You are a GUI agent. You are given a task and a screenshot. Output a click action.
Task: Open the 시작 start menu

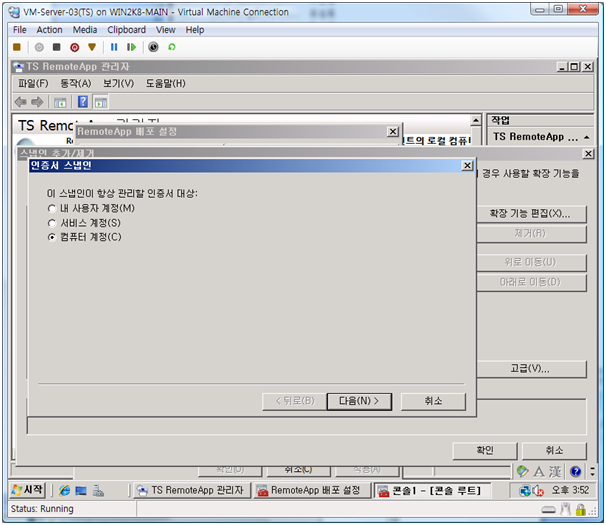coord(27,490)
